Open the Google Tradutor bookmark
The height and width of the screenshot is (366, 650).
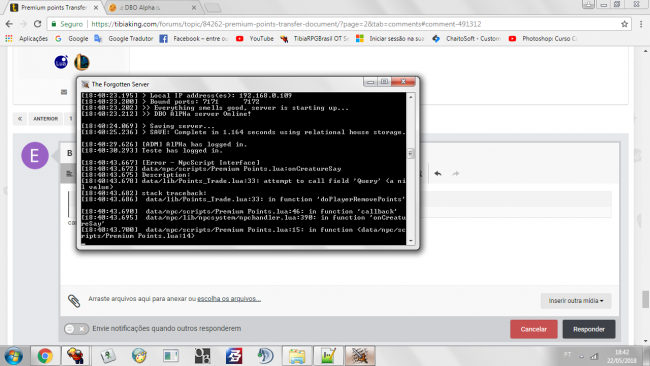click(x=124, y=39)
